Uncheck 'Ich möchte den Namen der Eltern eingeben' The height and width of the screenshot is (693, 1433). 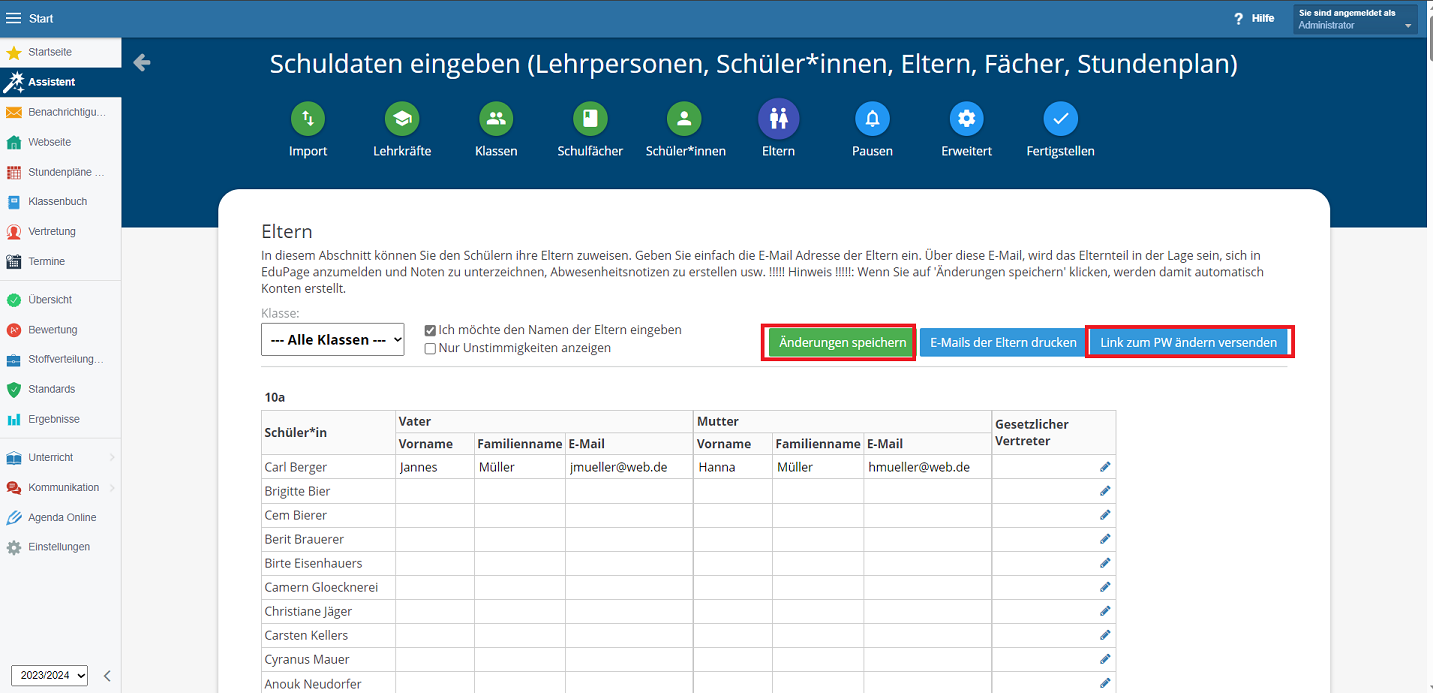click(x=430, y=330)
